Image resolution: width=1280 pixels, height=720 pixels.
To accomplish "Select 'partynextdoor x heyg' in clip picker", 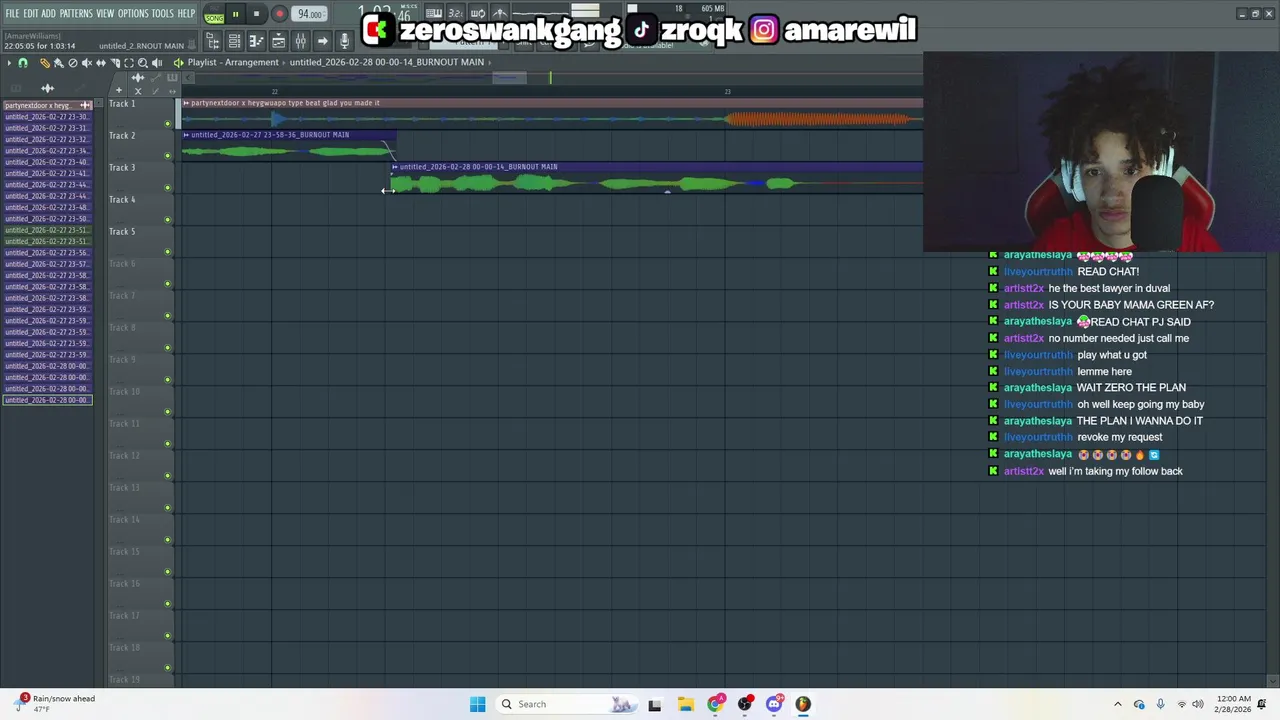I will pos(47,105).
